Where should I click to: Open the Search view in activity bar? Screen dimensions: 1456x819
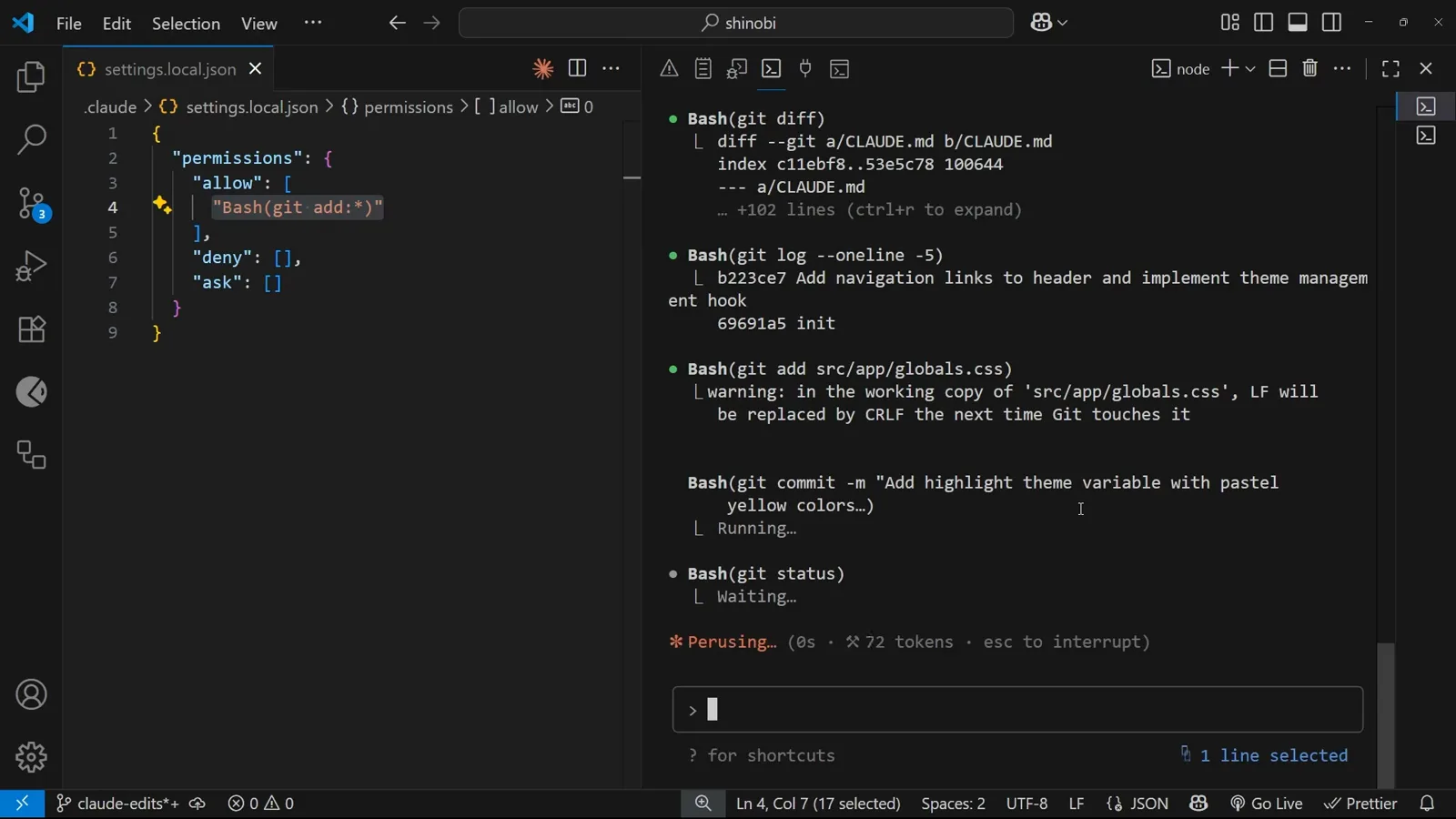(31, 140)
